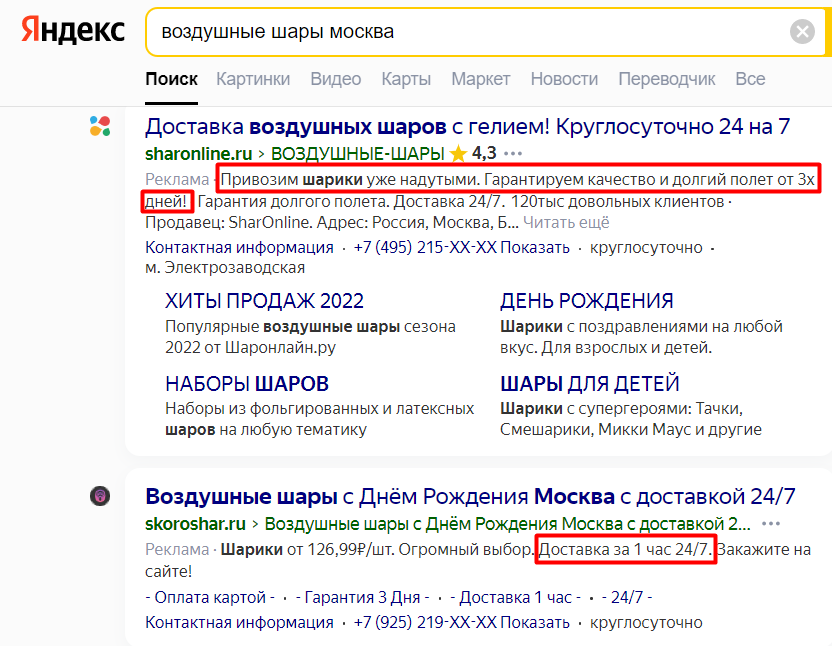Open the Переводчик tab
Screen dimensions: 832x646
pyautogui.click(x=667, y=78)
